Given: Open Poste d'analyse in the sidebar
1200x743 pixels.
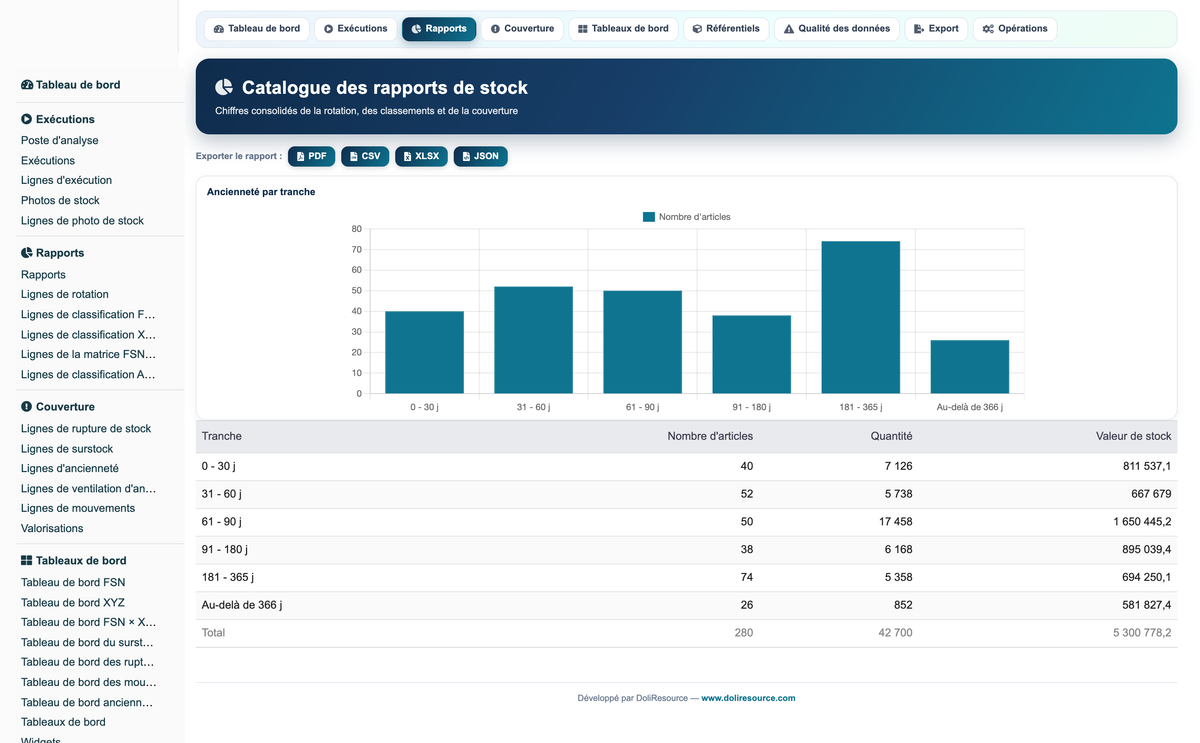Looking at the screenshot, I should (60, 141).
